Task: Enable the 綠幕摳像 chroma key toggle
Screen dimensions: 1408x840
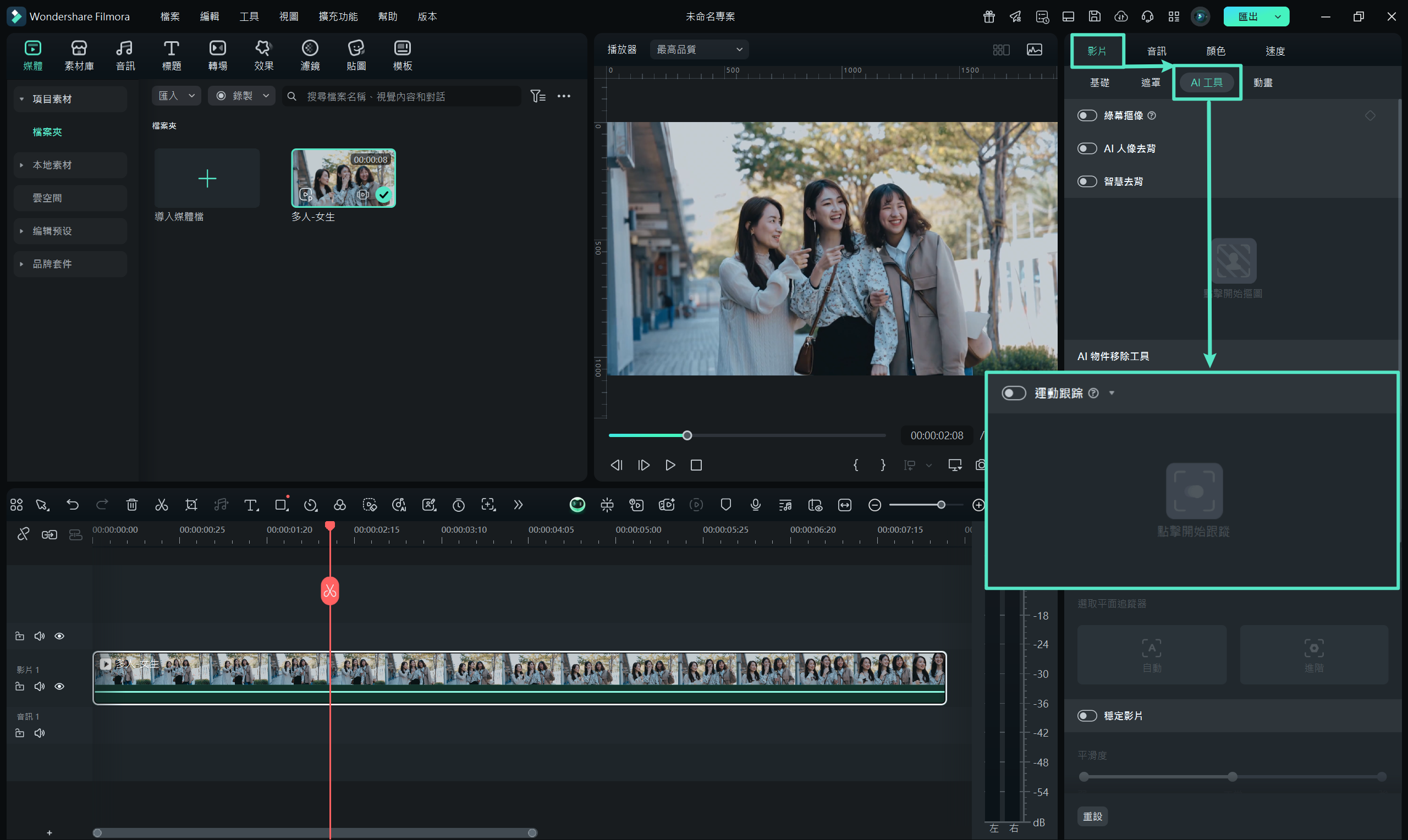Action: (1087, 115)
